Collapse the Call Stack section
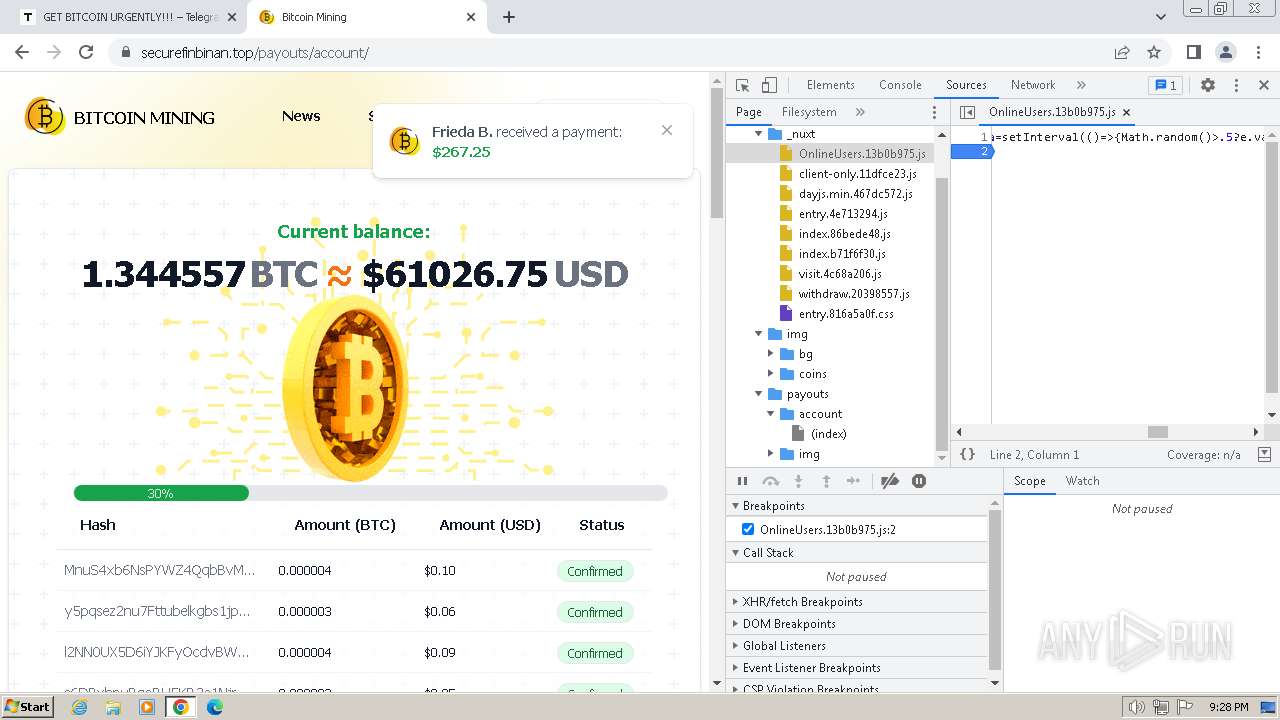This screenshot has height=720, width=1280. [857, 553]
